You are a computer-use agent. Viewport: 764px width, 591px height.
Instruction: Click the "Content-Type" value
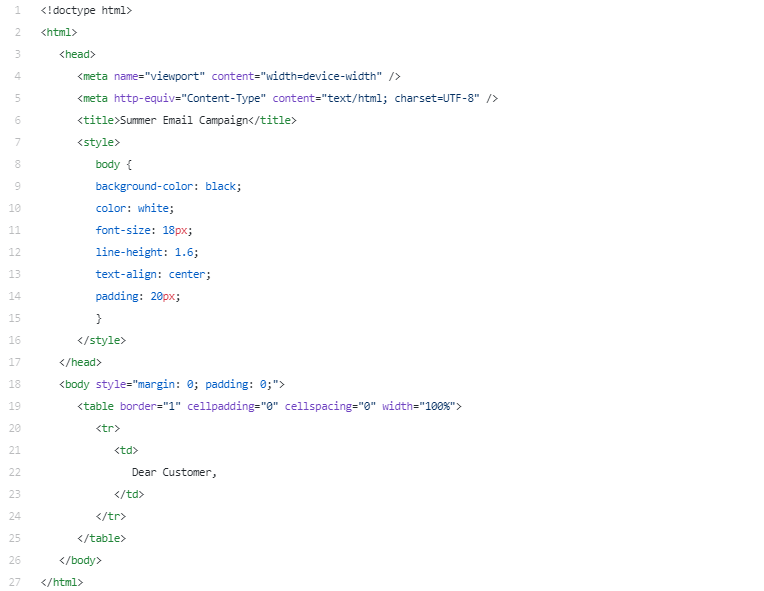(224, 98)
